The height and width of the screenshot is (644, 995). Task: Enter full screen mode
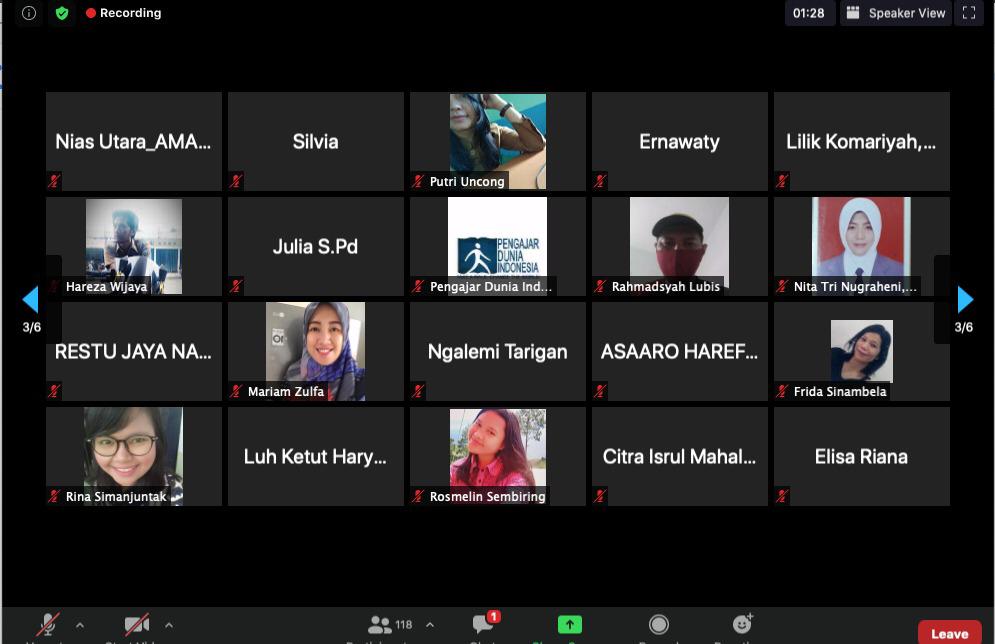click(967, 13)
